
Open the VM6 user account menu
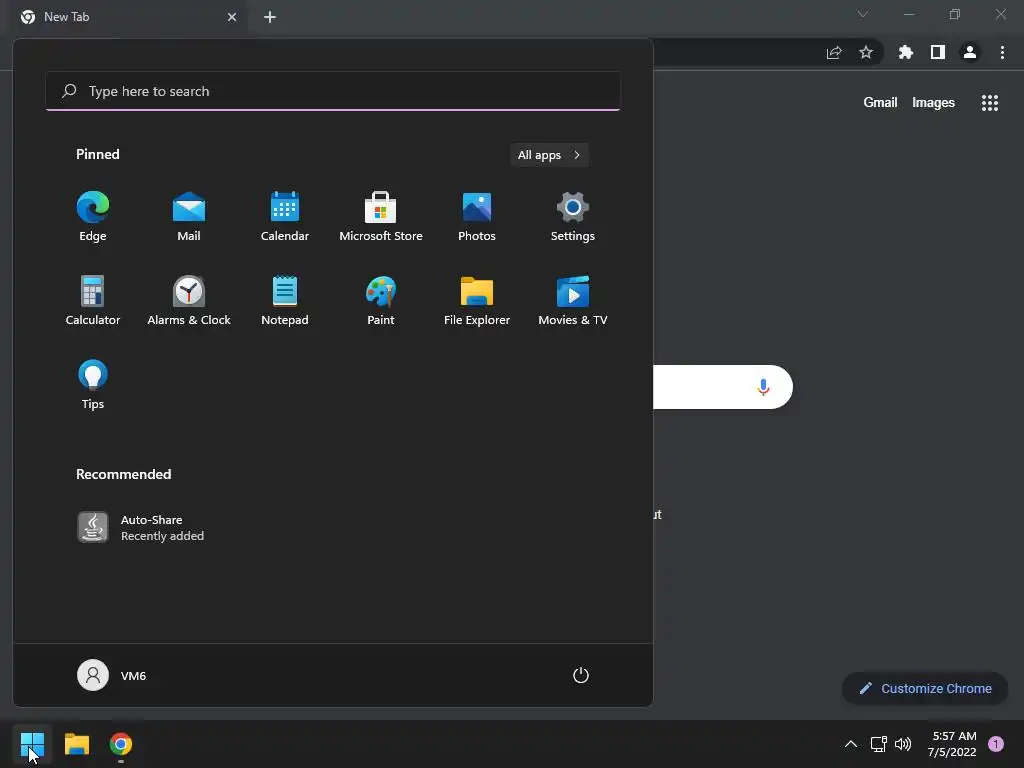[112, 675]
